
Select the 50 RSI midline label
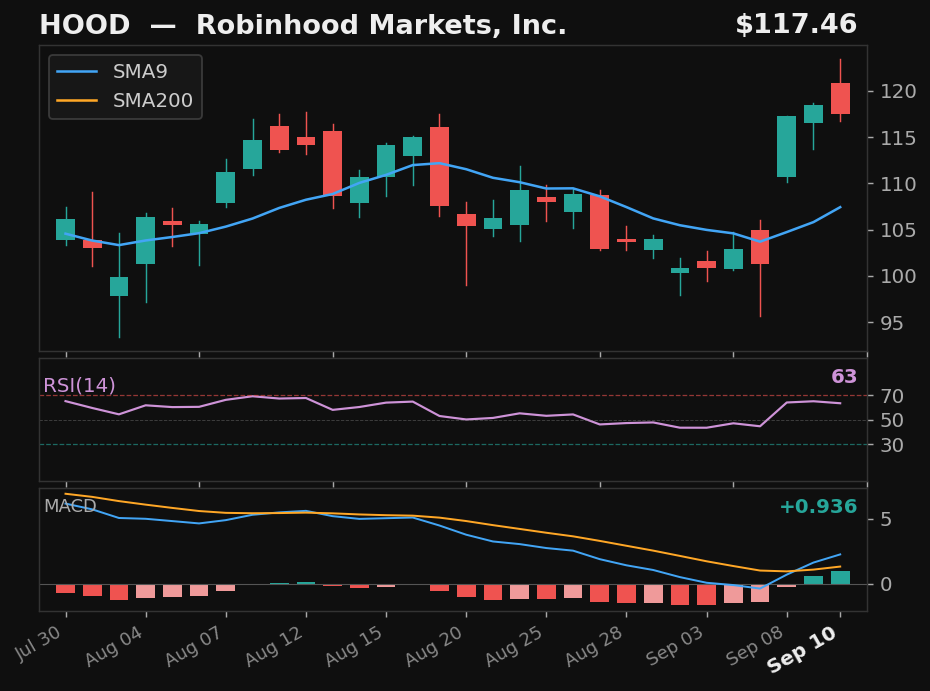point(892,421)
